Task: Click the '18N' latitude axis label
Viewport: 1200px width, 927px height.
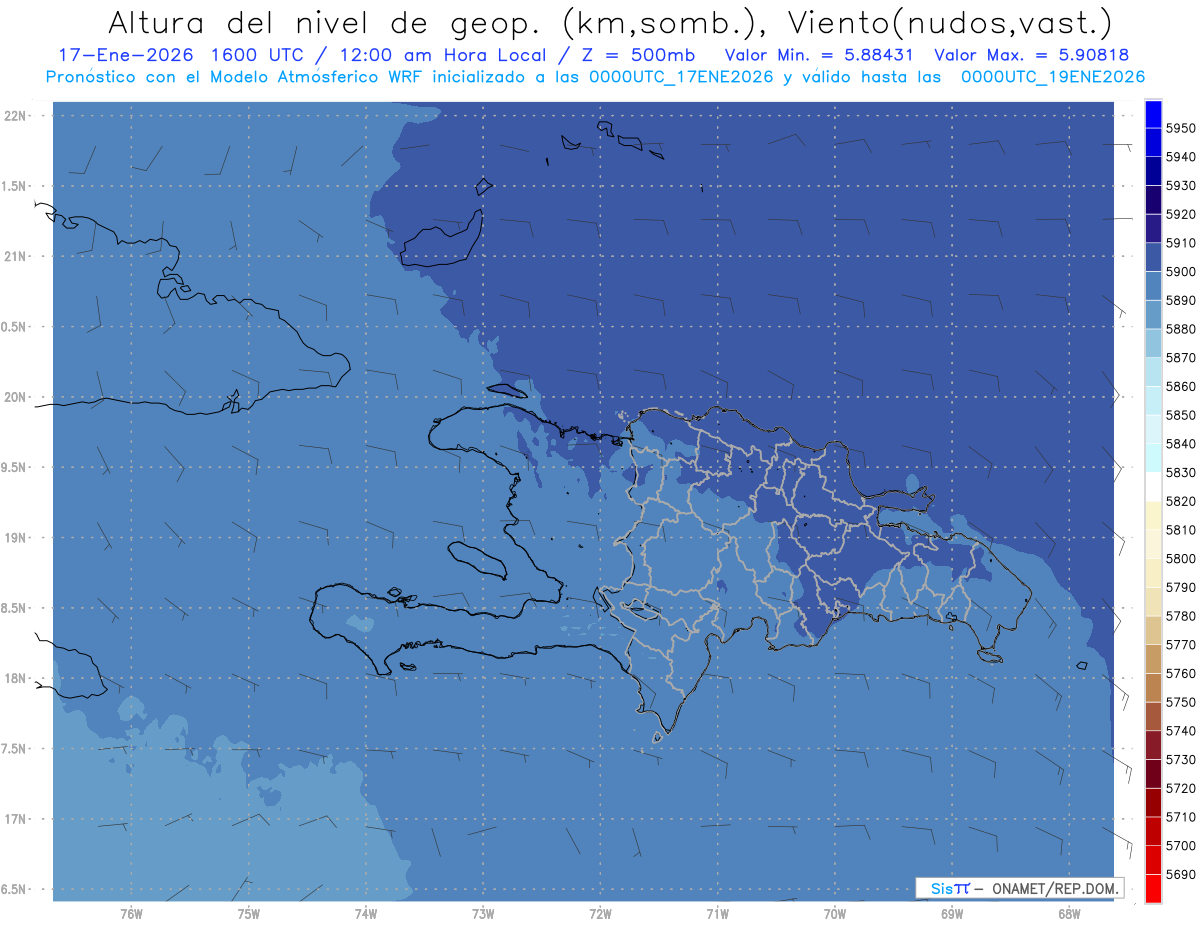Action: coord(14,679)
